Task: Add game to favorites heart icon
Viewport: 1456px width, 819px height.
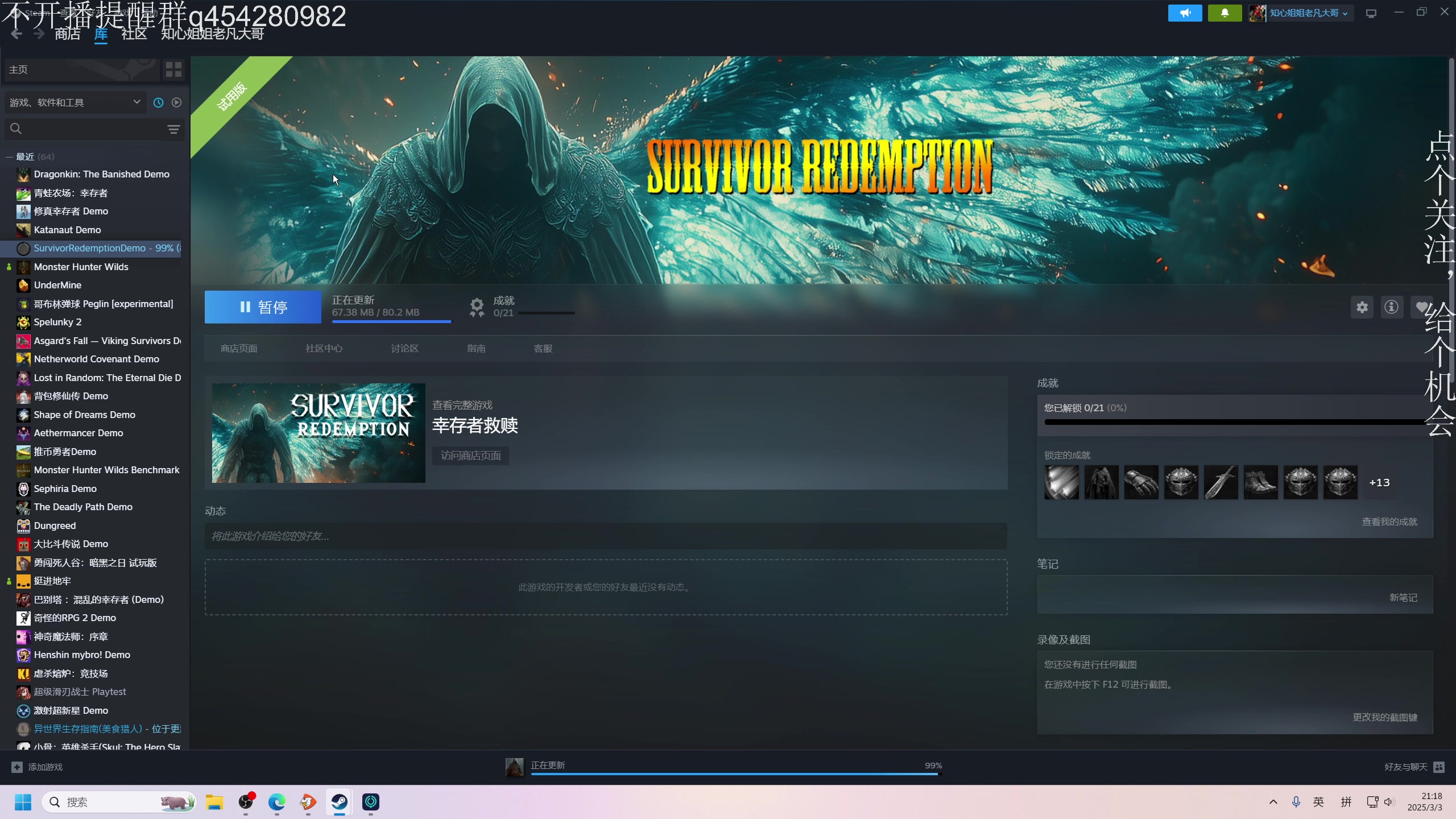Action: pos(1421,307)
